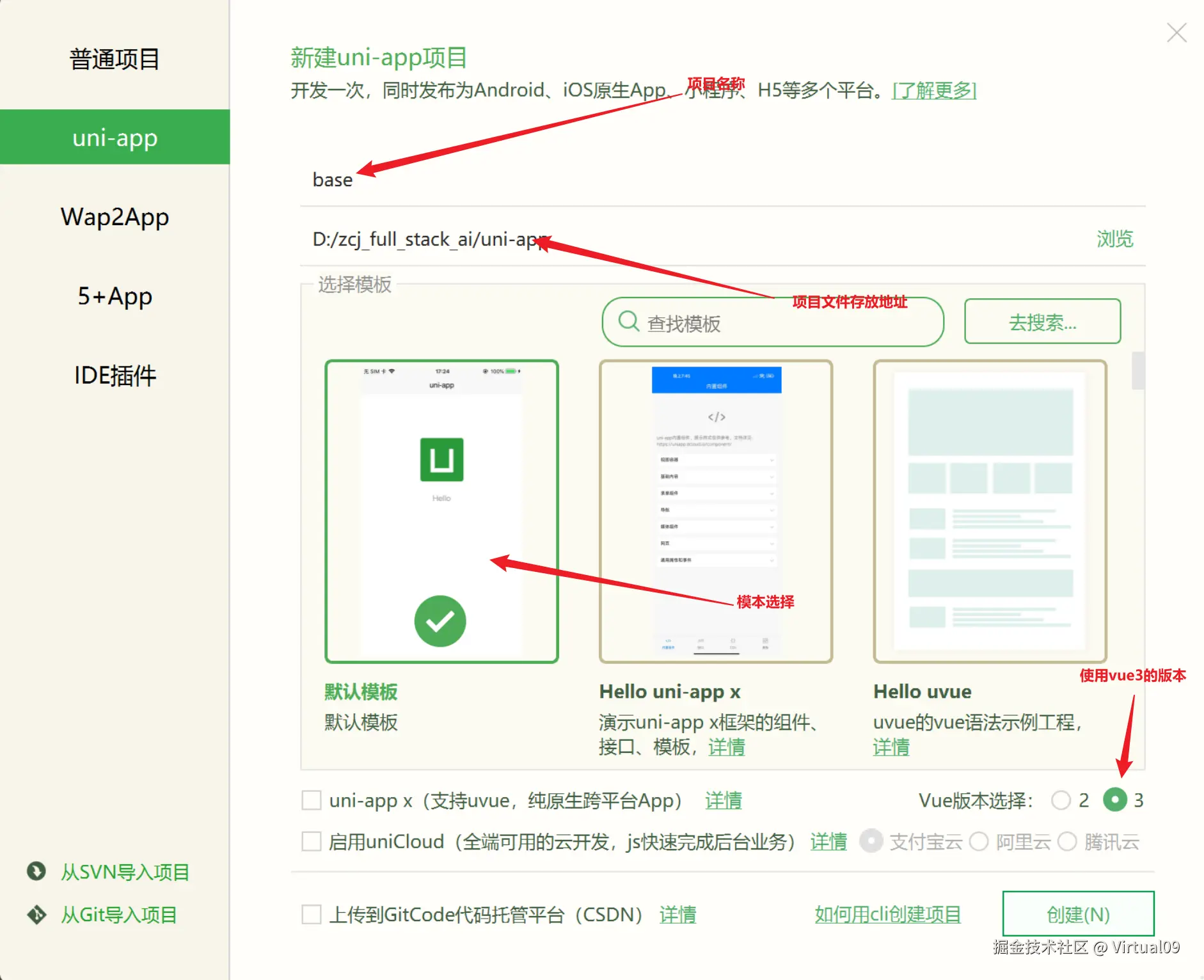The width and height of the screenshot is (1204, 980).
Task: Open 详情 link beside GitCode upload option
Action: point(678,914)
